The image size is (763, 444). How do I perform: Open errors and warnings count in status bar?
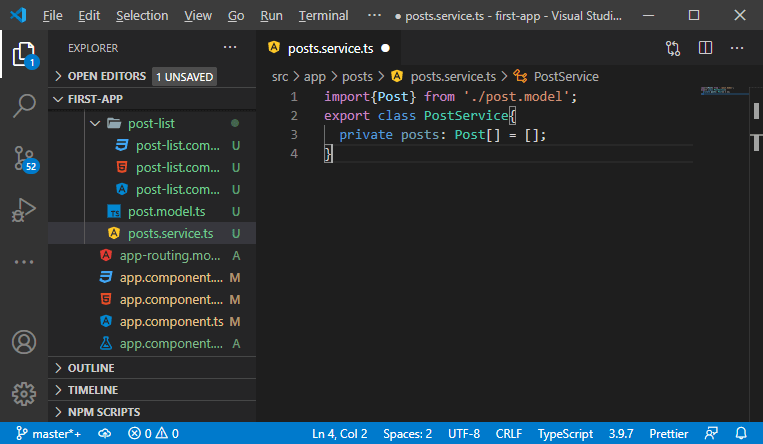tap(153, 433)
